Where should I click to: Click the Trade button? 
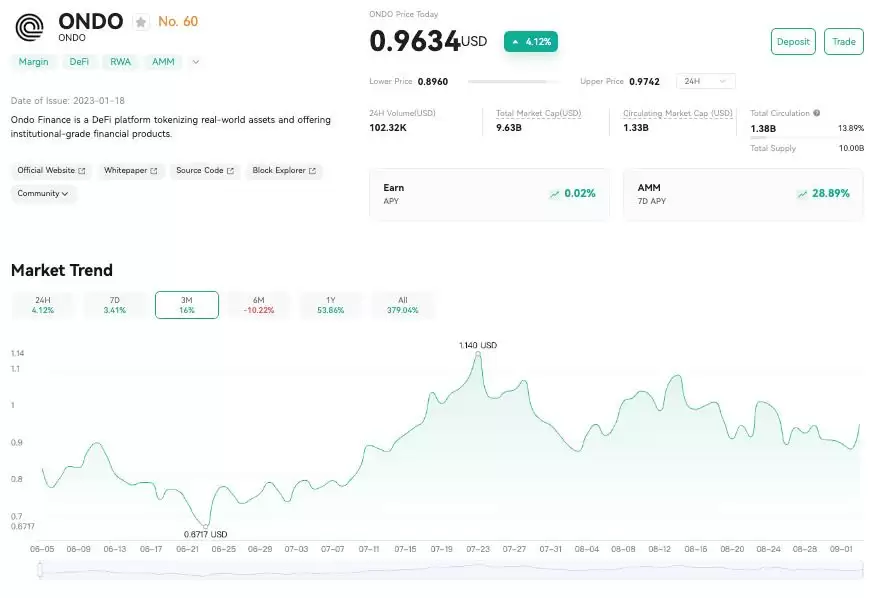[x=844, y=41]
